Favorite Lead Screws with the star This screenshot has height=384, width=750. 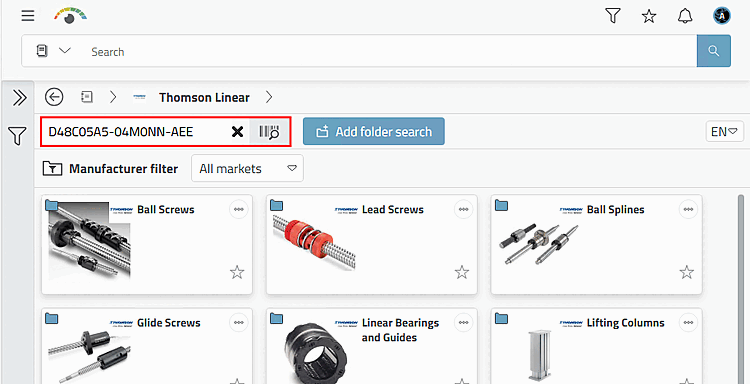462,273
